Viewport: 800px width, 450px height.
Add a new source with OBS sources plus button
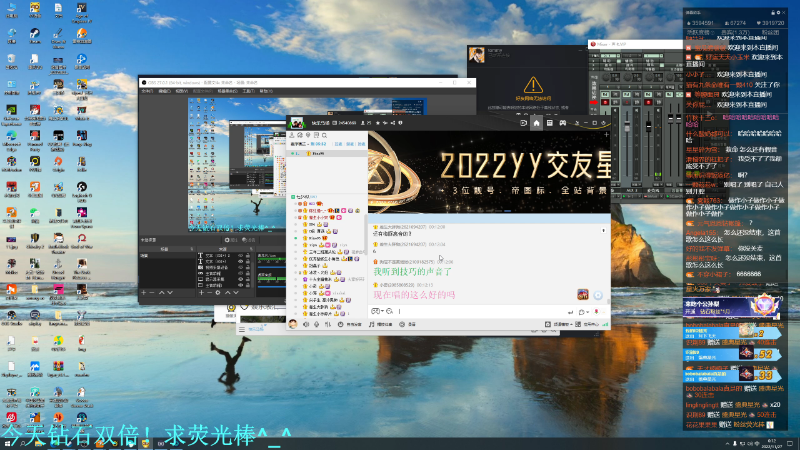(x=201, y=293)
